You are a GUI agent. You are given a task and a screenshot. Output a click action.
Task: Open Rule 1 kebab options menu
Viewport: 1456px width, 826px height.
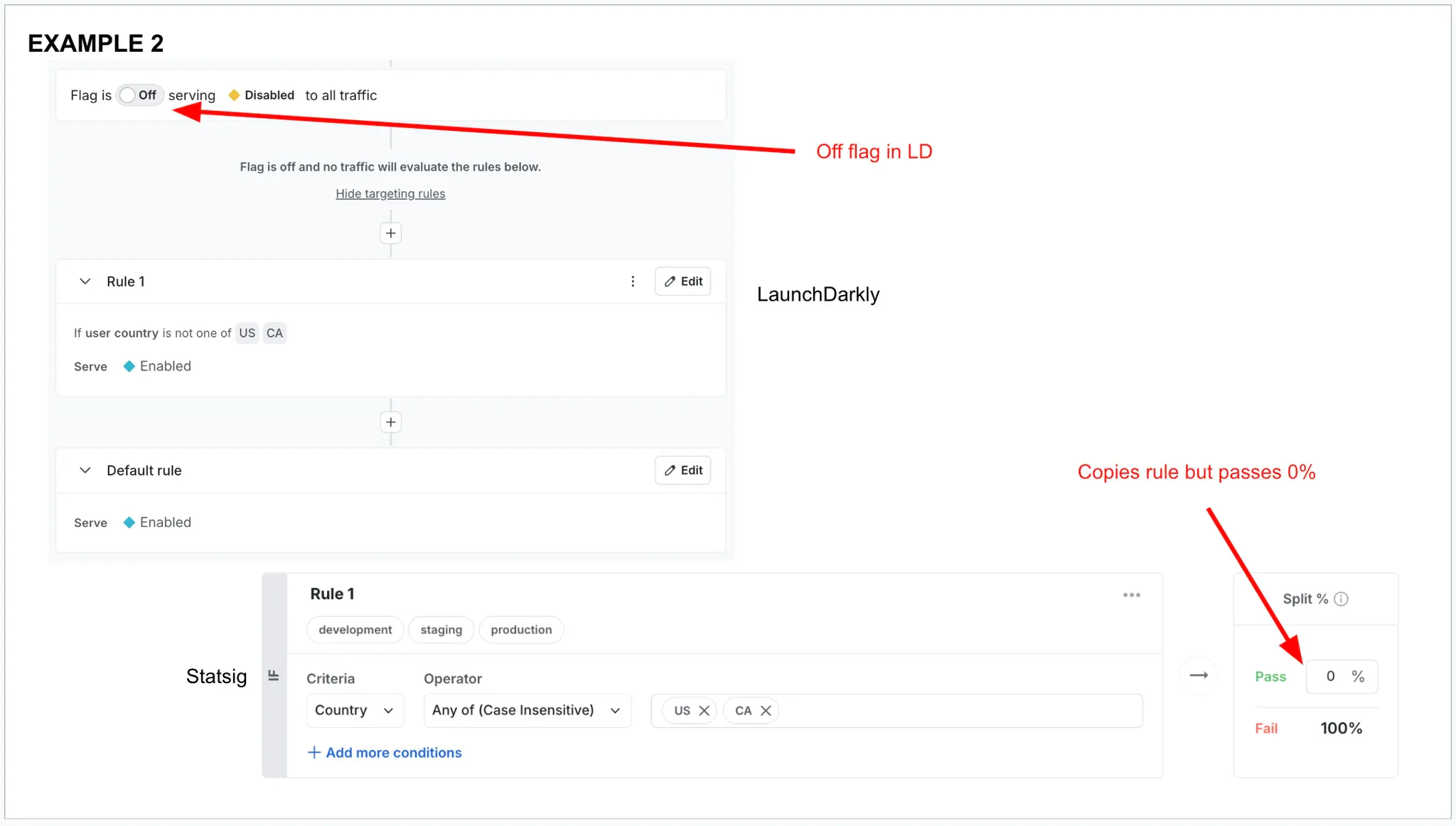(633, 281)
